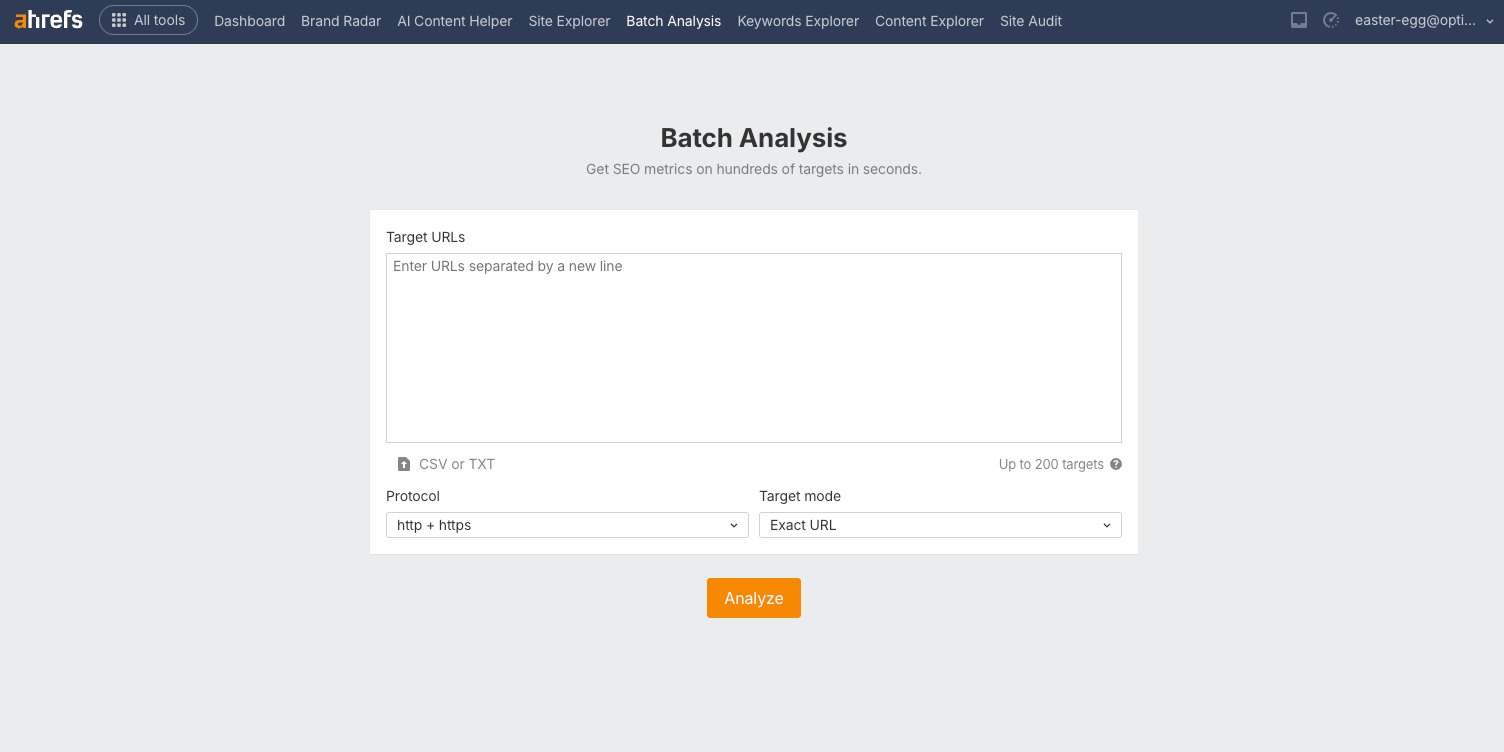Open AI Content Helper
Viewport: 1504px width, 752px height.
pyautogui.click(x=455, y=21)
